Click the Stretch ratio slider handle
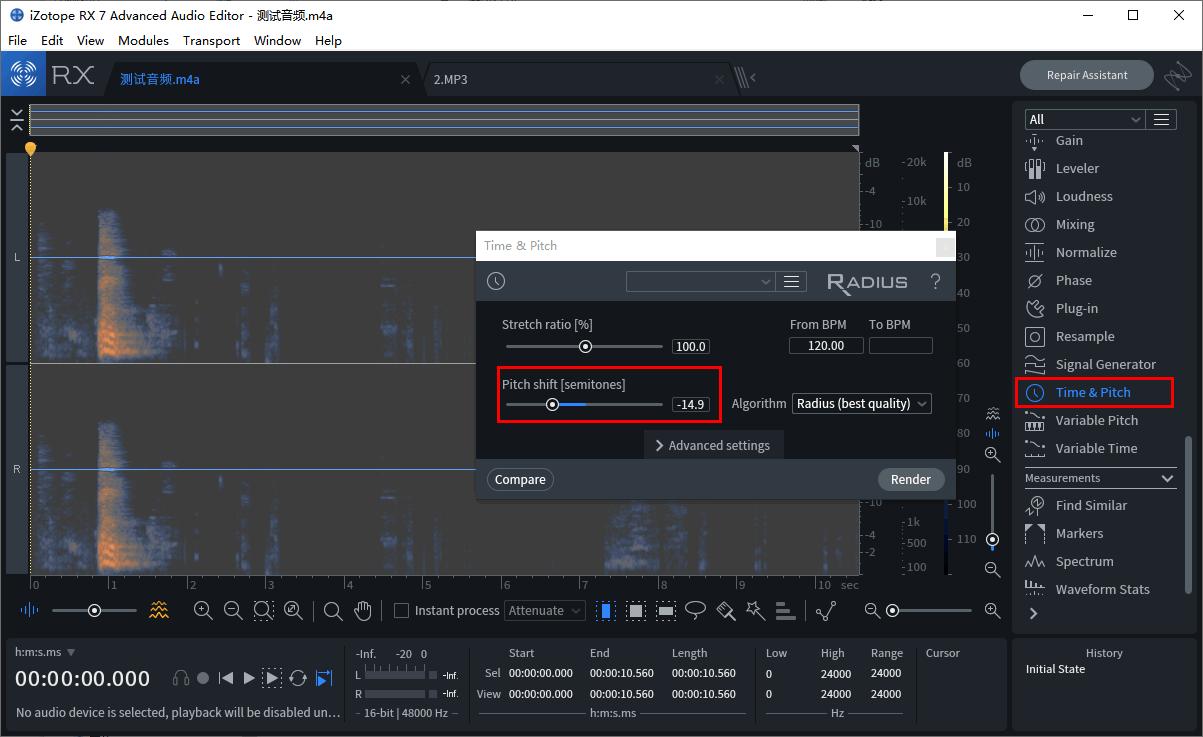This screenshot has height=737, width=1203. coord(586,347)
